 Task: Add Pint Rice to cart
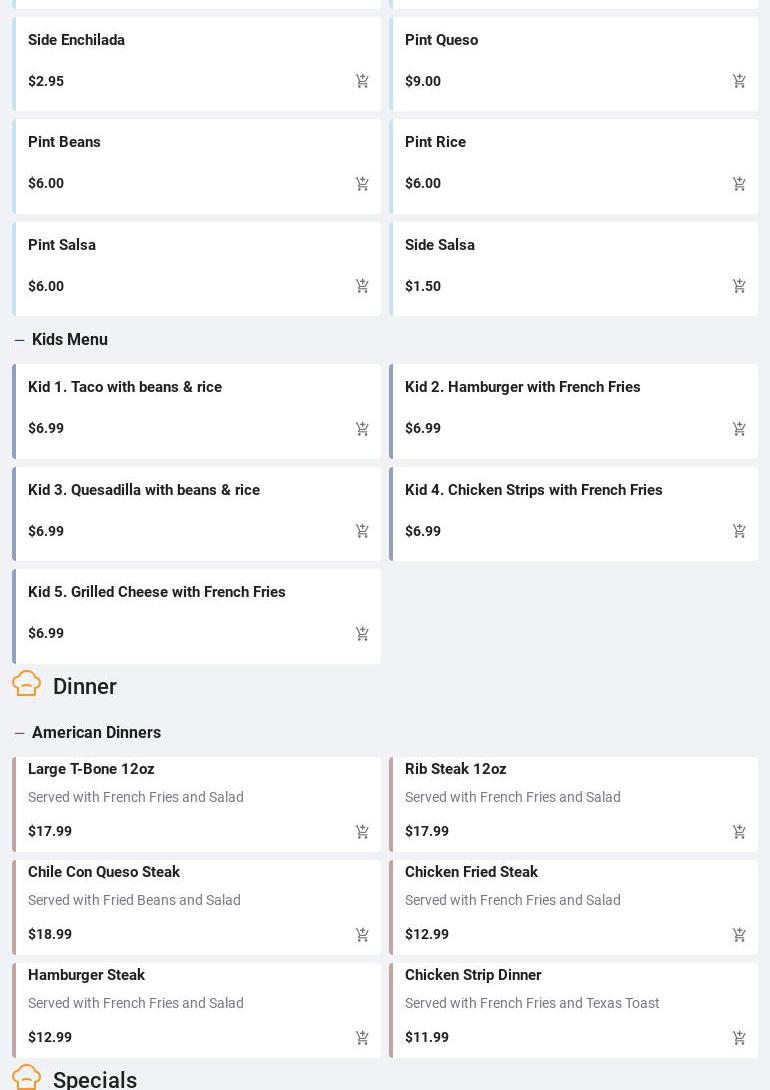[739, 184]
